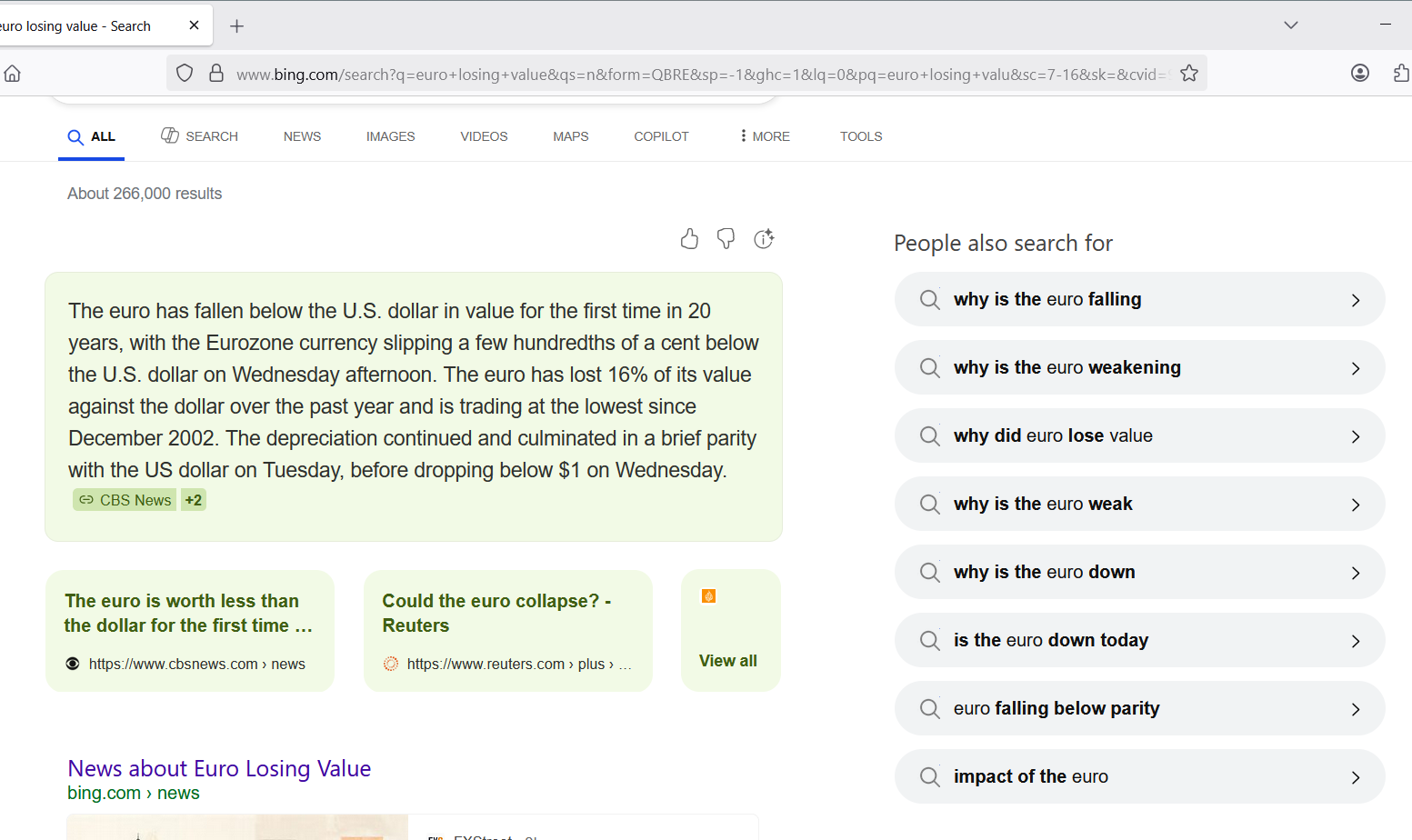Switch to the IMAGES tab
Image resolution: width=1412 pixels, height=840 pixels.
[x=390, y=136]
